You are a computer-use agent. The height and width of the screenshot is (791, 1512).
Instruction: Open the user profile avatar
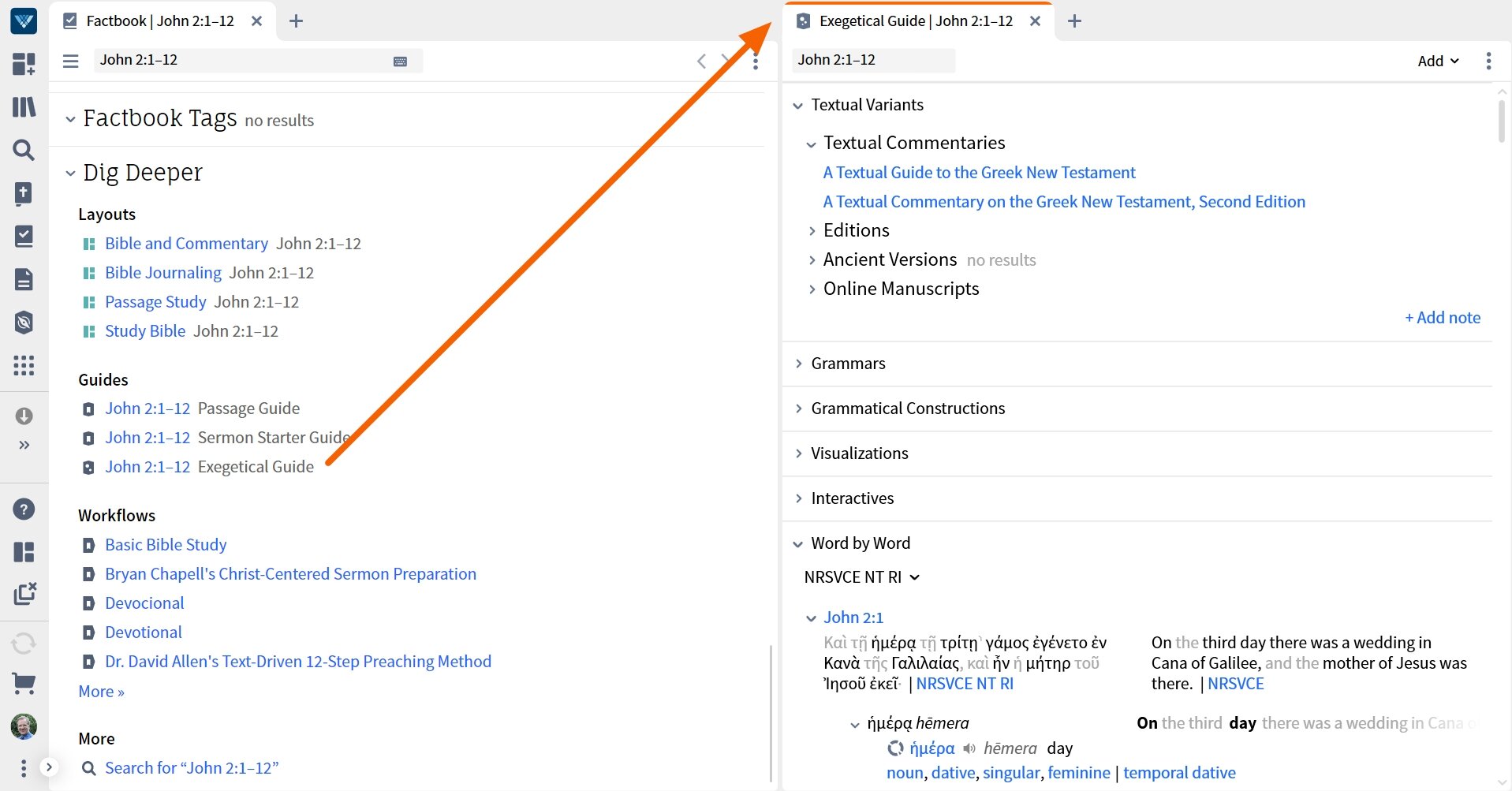click(24, 726)
